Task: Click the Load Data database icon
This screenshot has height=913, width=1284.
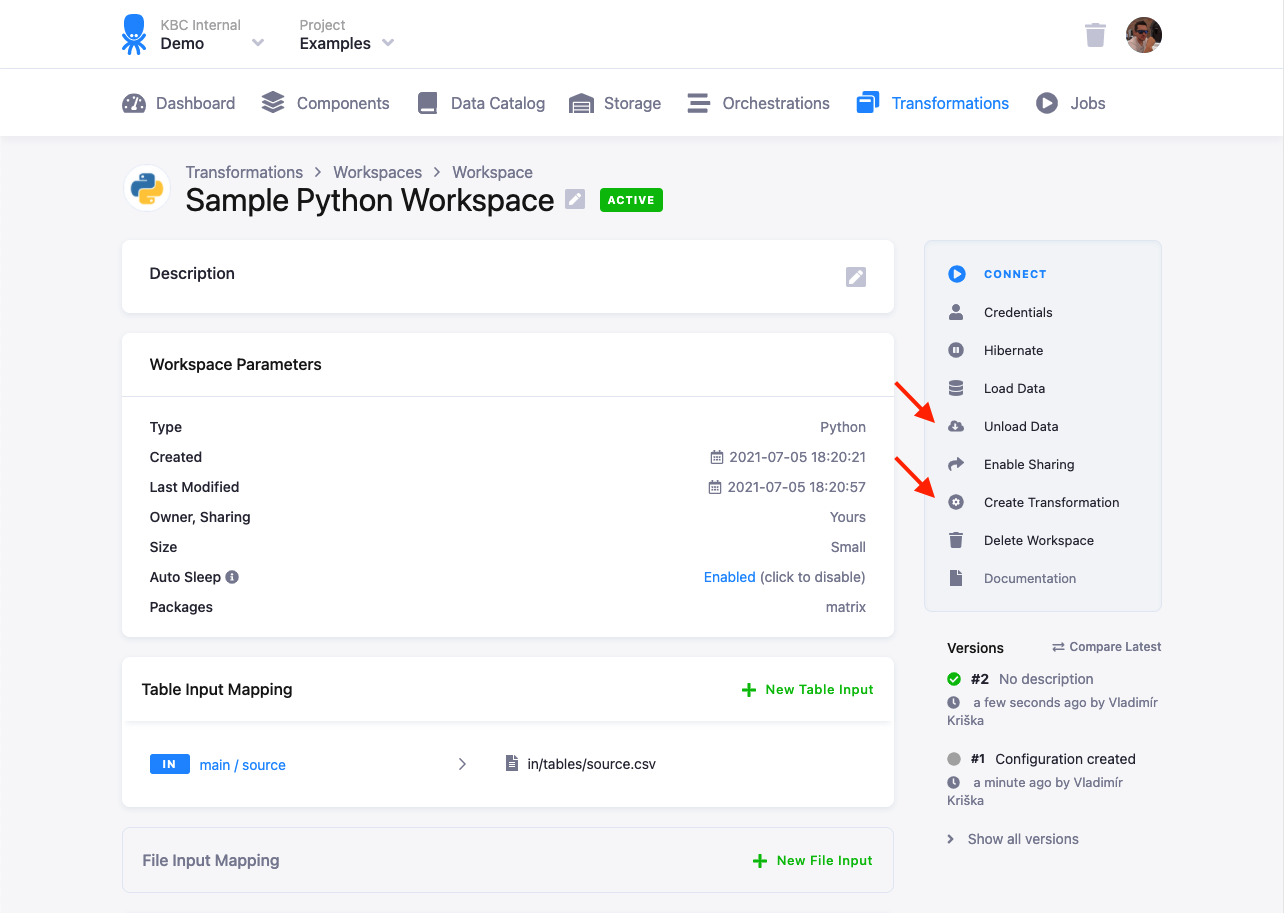Action: [956, 388]
